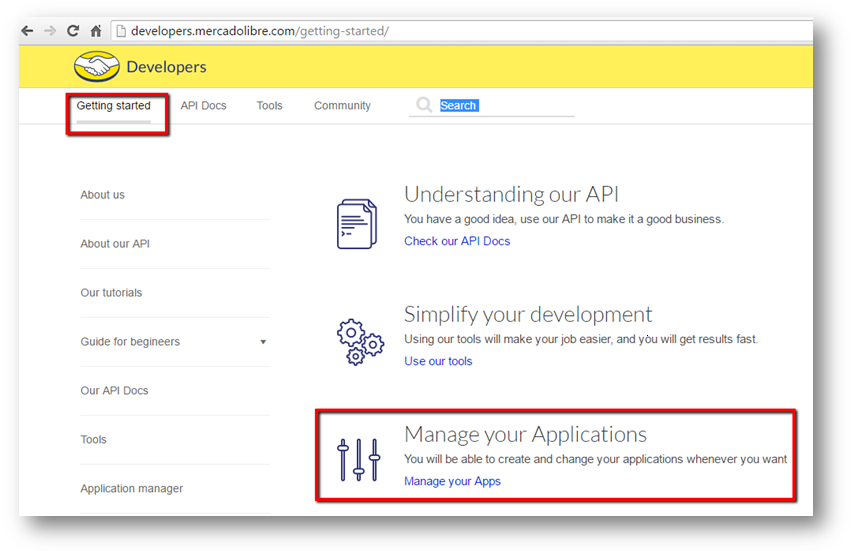This screenshot has width=854, height=551.
Task: Click the browser back arrow
Action: pos(27,31)
